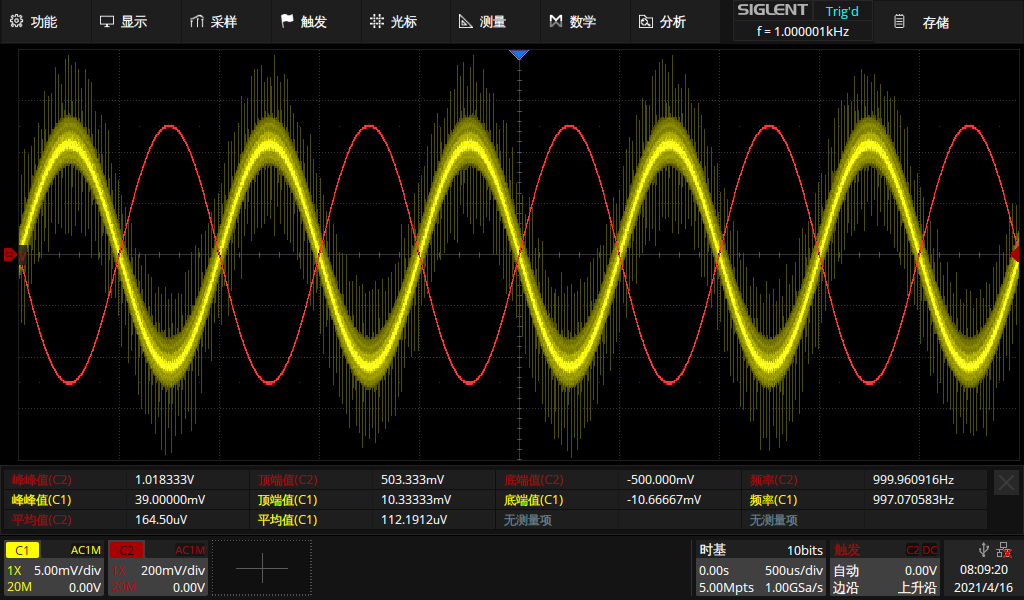This screenshot has width=1024, height=600.
Task: Click the monitor icon beside 显示
Action: pos(106,22)
